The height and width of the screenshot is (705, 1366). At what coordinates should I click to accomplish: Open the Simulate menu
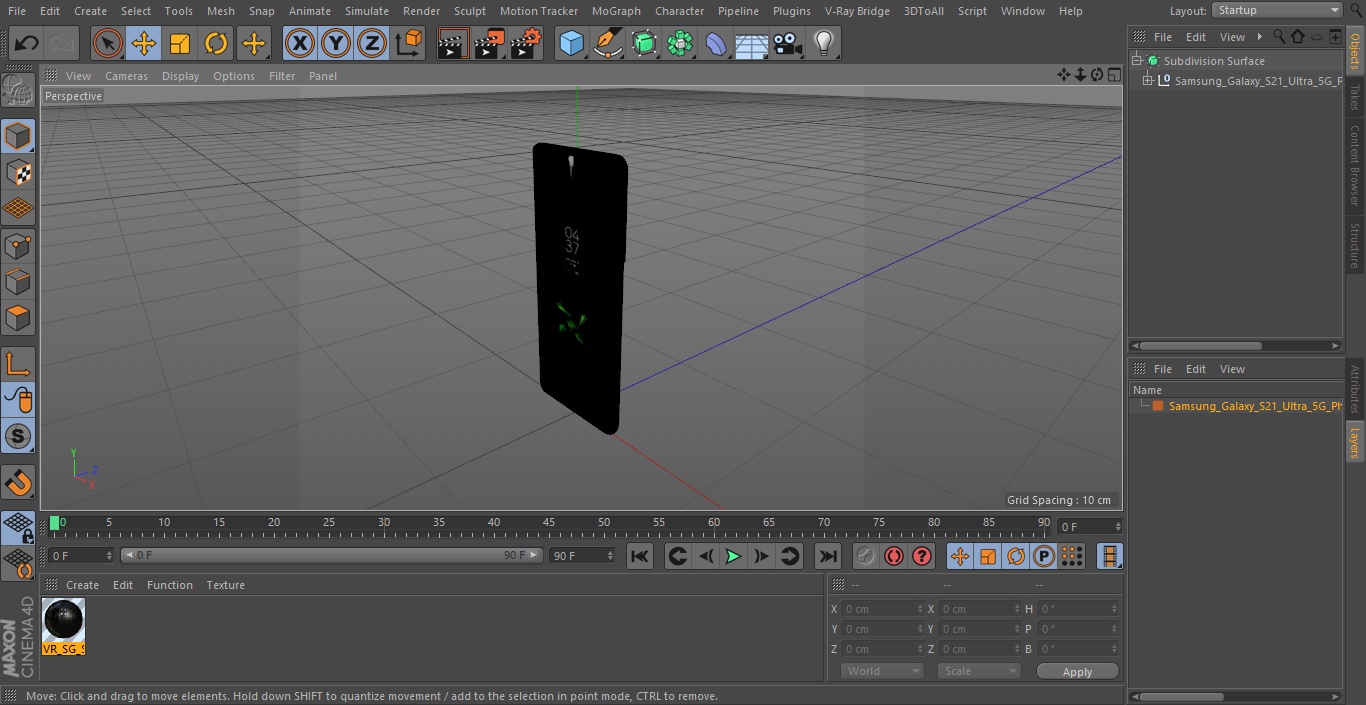367,11
